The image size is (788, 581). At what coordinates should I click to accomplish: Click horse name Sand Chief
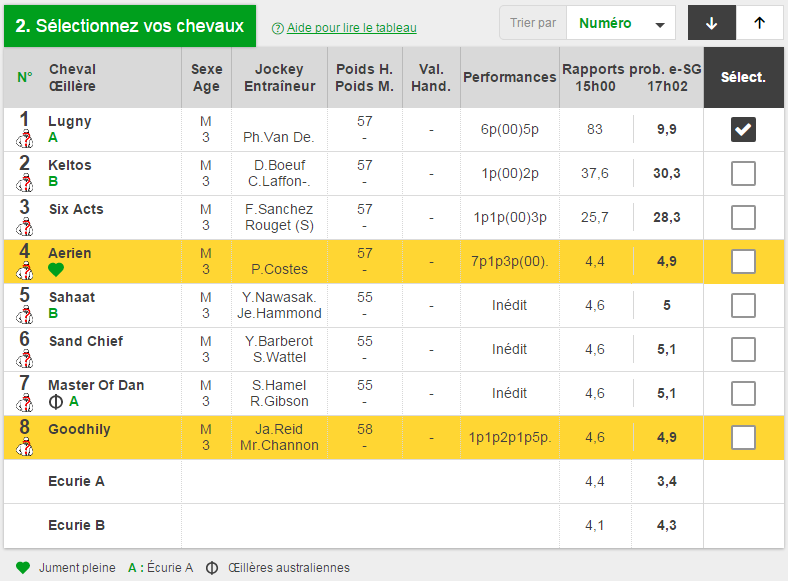tap(86, 341)
